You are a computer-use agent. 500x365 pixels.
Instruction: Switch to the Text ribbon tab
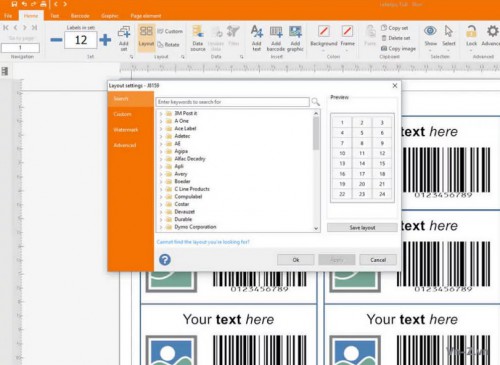click(55, 16)
